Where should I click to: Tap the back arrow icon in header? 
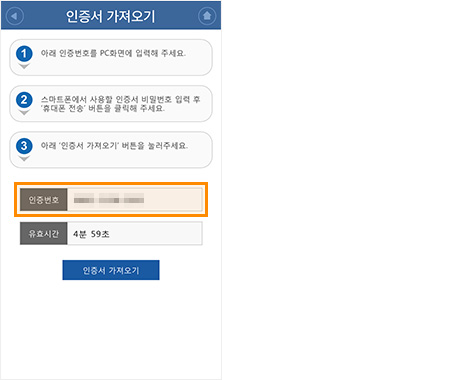[x=15, y=16]
